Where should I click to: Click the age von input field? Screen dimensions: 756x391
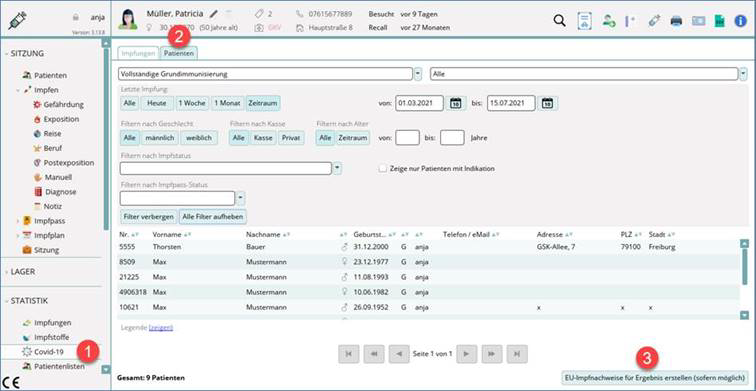(x=407, y=138)
